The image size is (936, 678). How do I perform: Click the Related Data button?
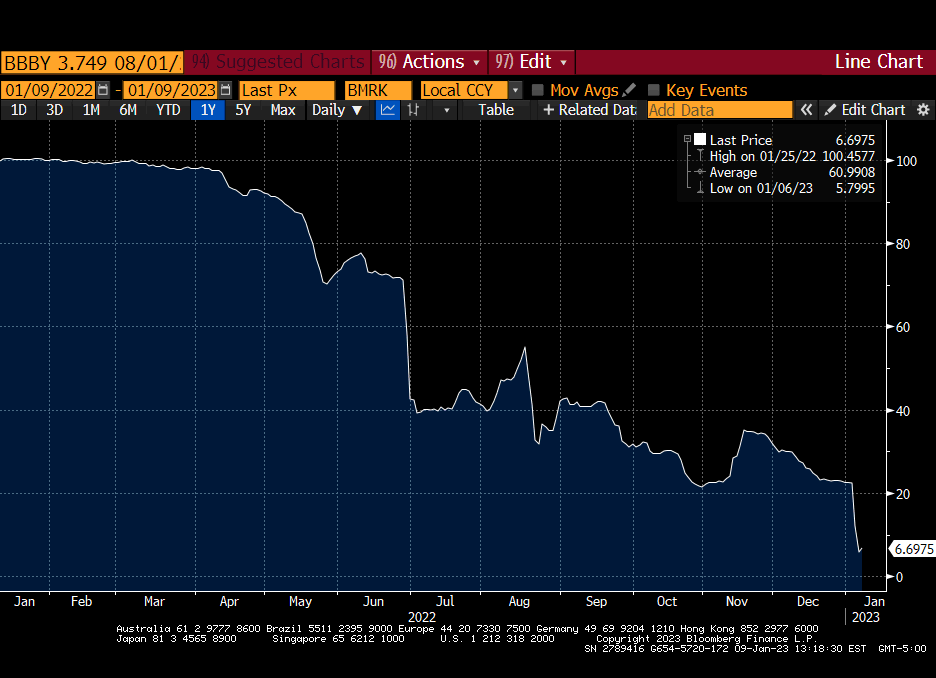[x=589, y=110]
